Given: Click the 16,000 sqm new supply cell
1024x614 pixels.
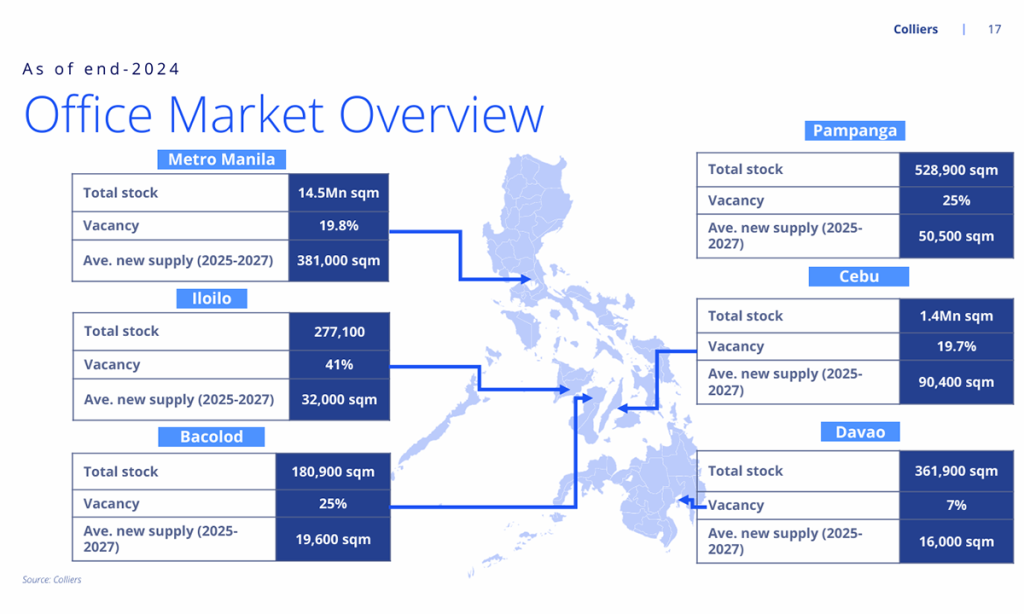Looking at the screenshot, I should (x=955, y=541).
